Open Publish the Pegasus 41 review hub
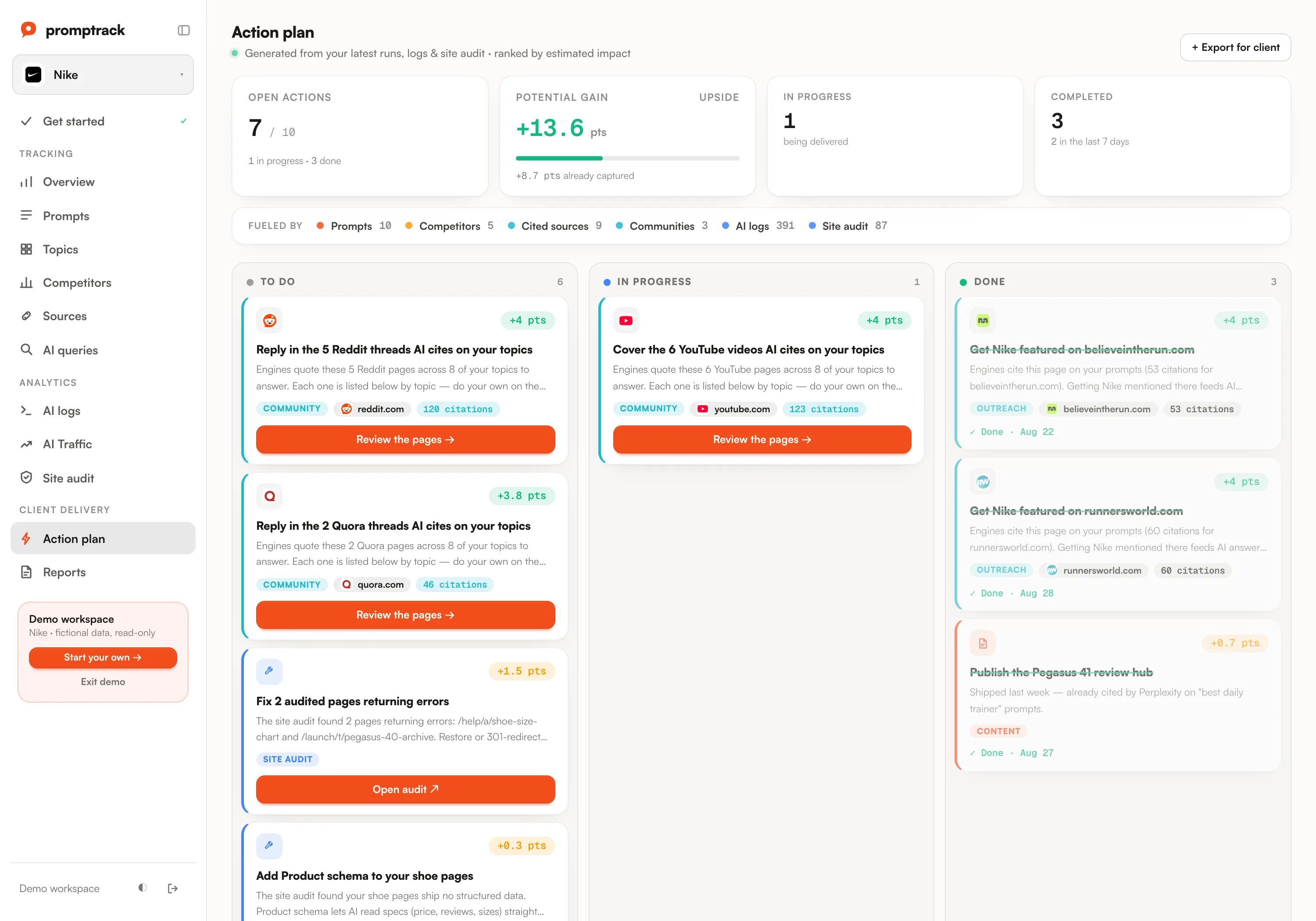 1061,672
